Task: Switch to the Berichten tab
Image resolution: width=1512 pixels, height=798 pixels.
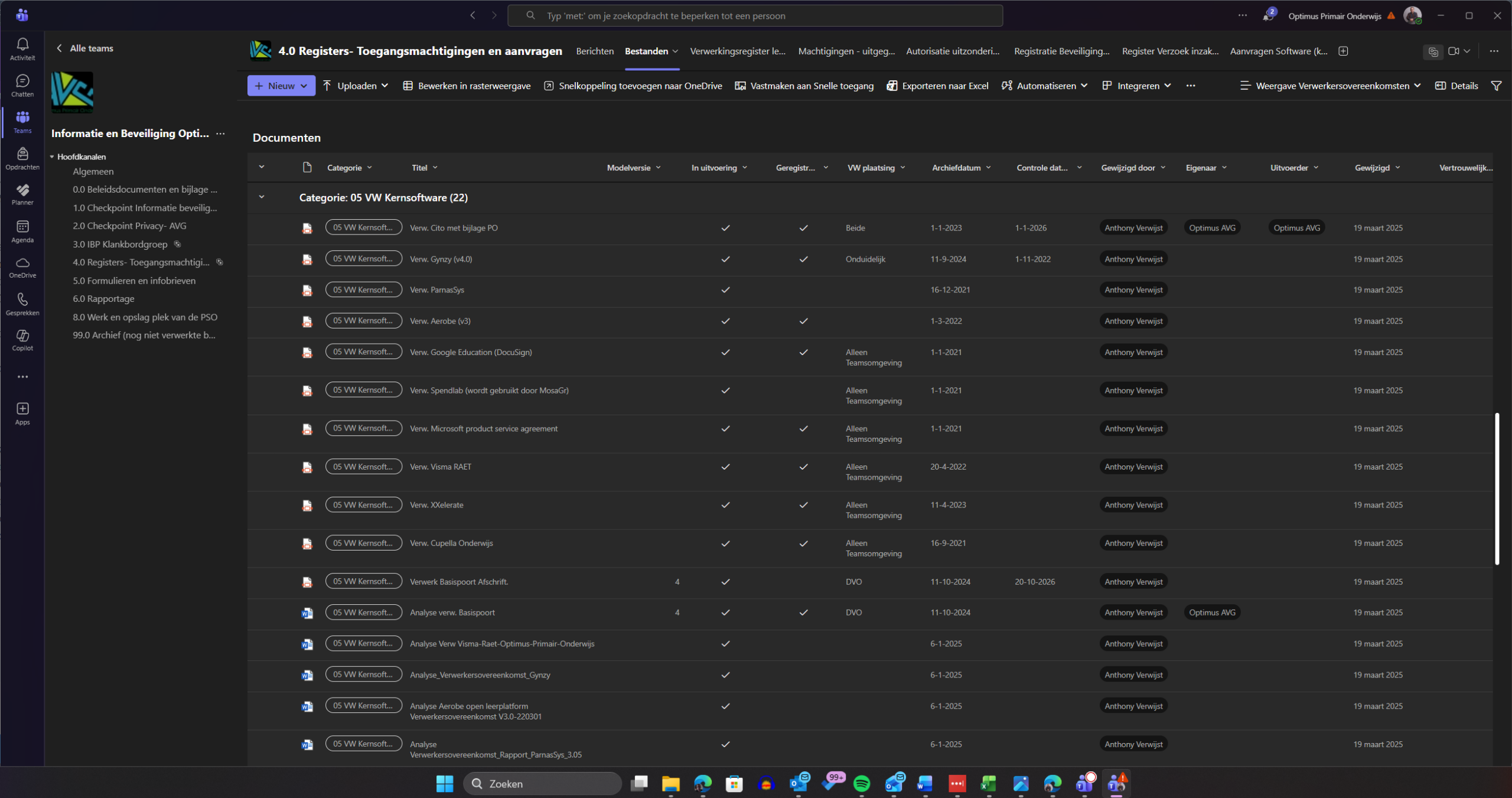Action: 595,51
